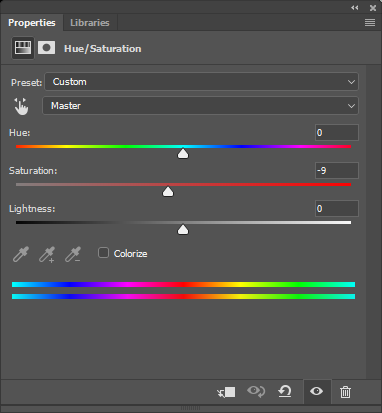Screen dimensions: 382x413
Task: Open the Preset dropdown showing Custom
Action: pos(201,82)
